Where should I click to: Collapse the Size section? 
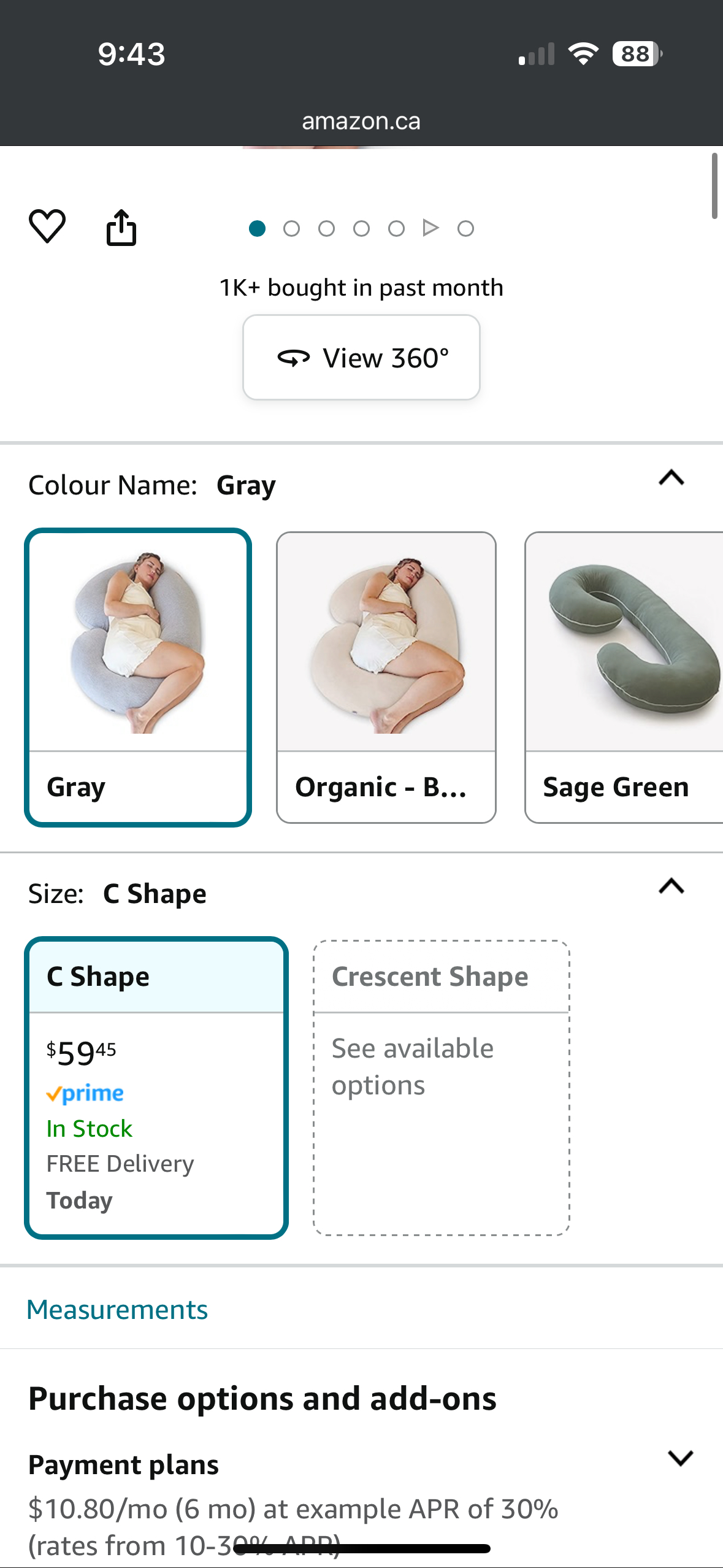(x=671, y=886)
